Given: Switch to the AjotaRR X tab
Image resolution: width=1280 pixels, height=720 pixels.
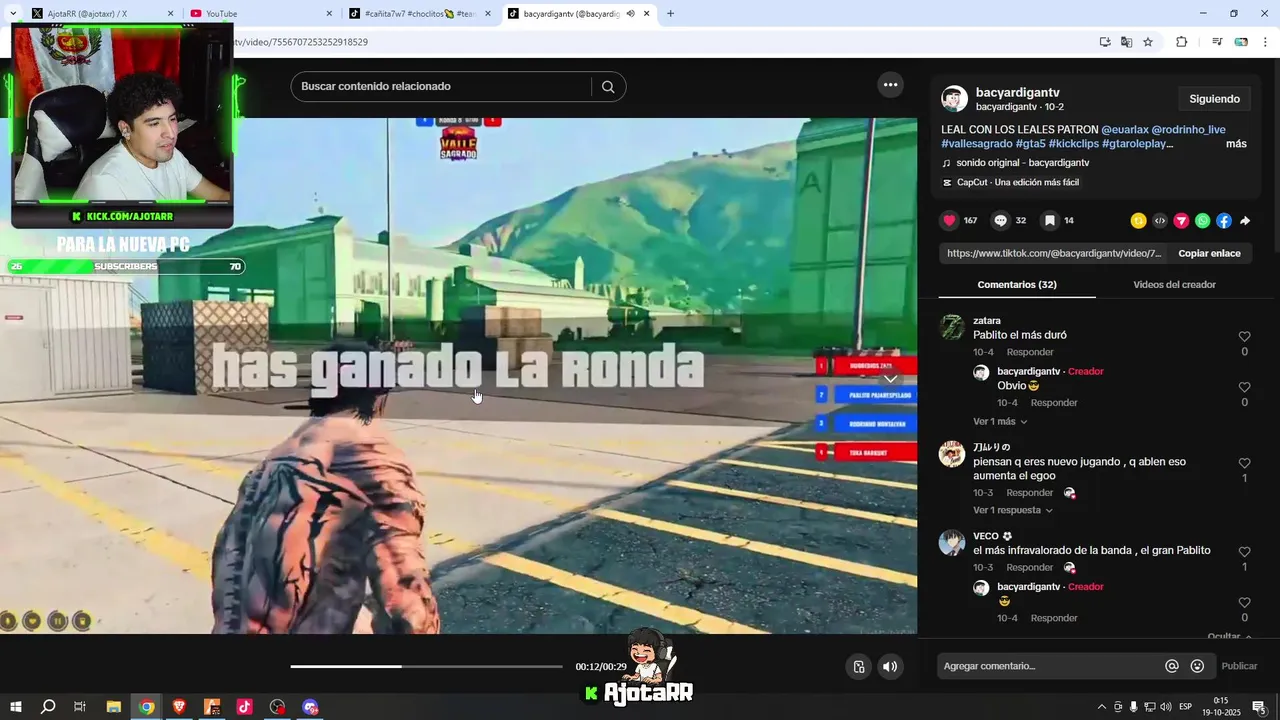Looking at the screenshot, I should point(103,14).
